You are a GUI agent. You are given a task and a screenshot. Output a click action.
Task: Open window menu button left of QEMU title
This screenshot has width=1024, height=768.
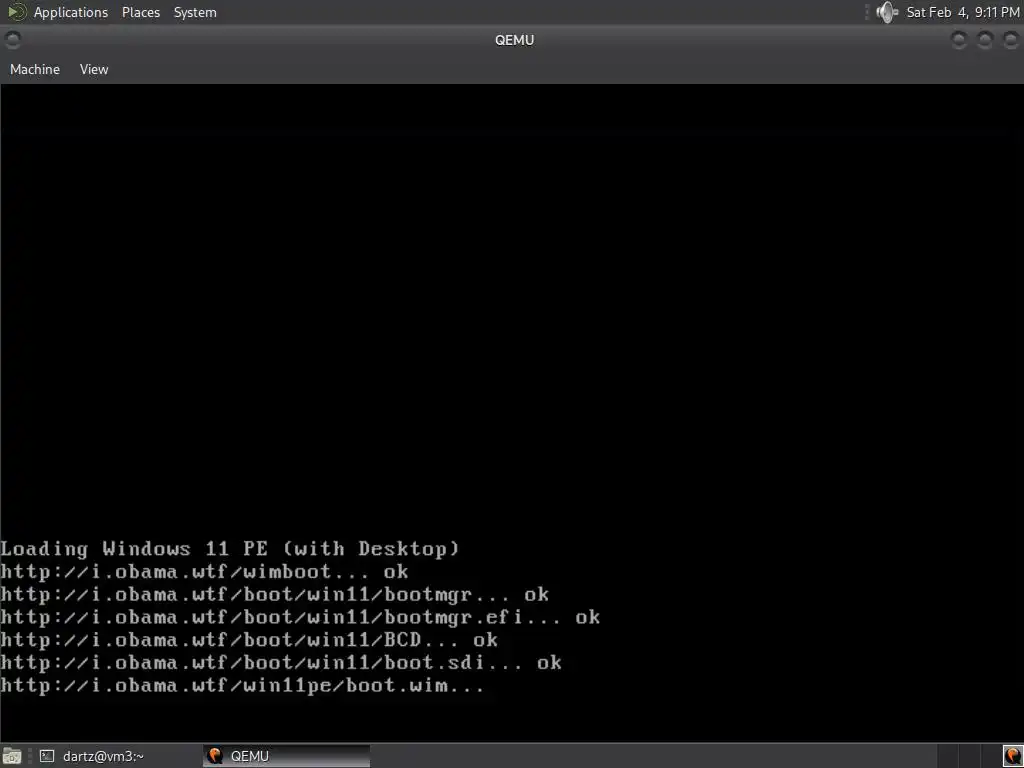point(12,40)
